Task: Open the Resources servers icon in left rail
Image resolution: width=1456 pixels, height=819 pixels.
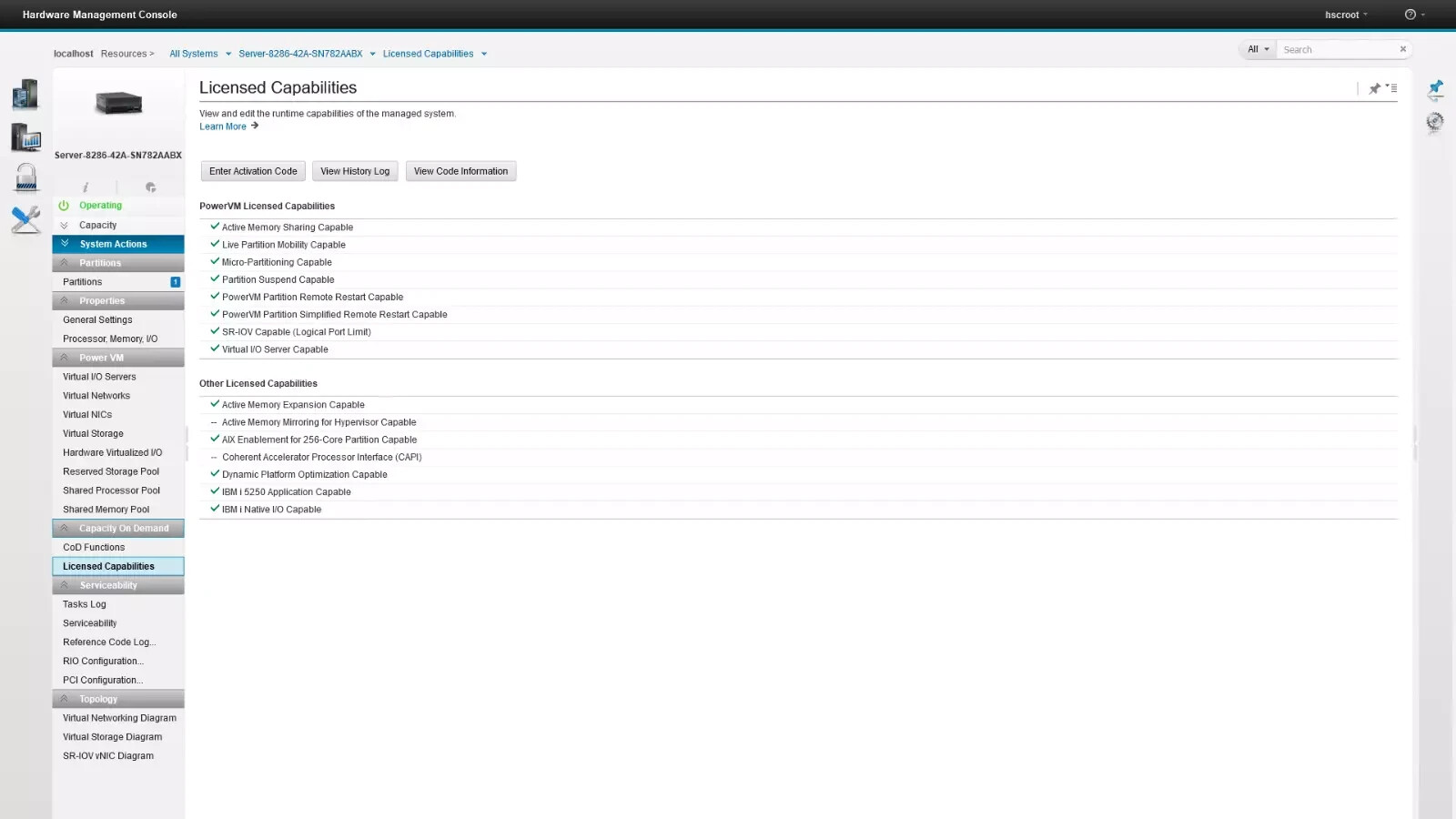Action: pos(25,94)
